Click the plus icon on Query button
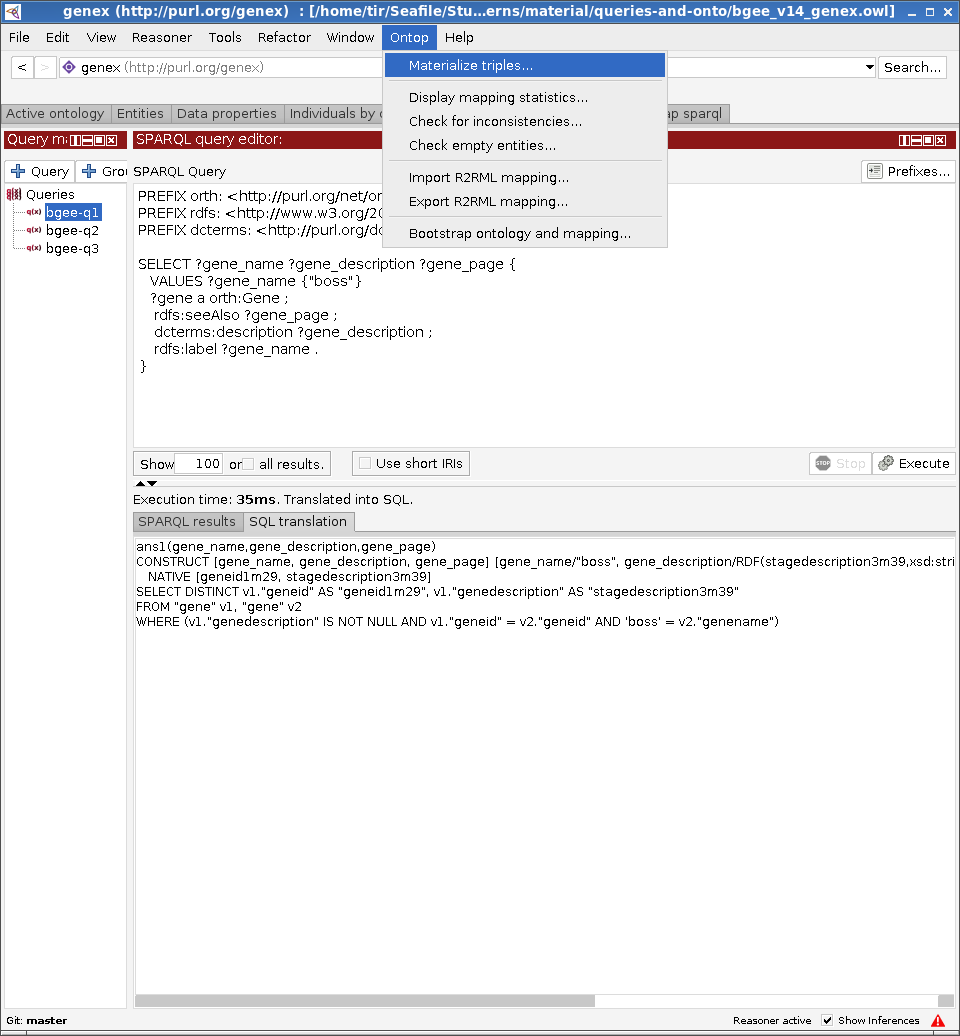Screen dimensions: 960x1036 point(18,171)
